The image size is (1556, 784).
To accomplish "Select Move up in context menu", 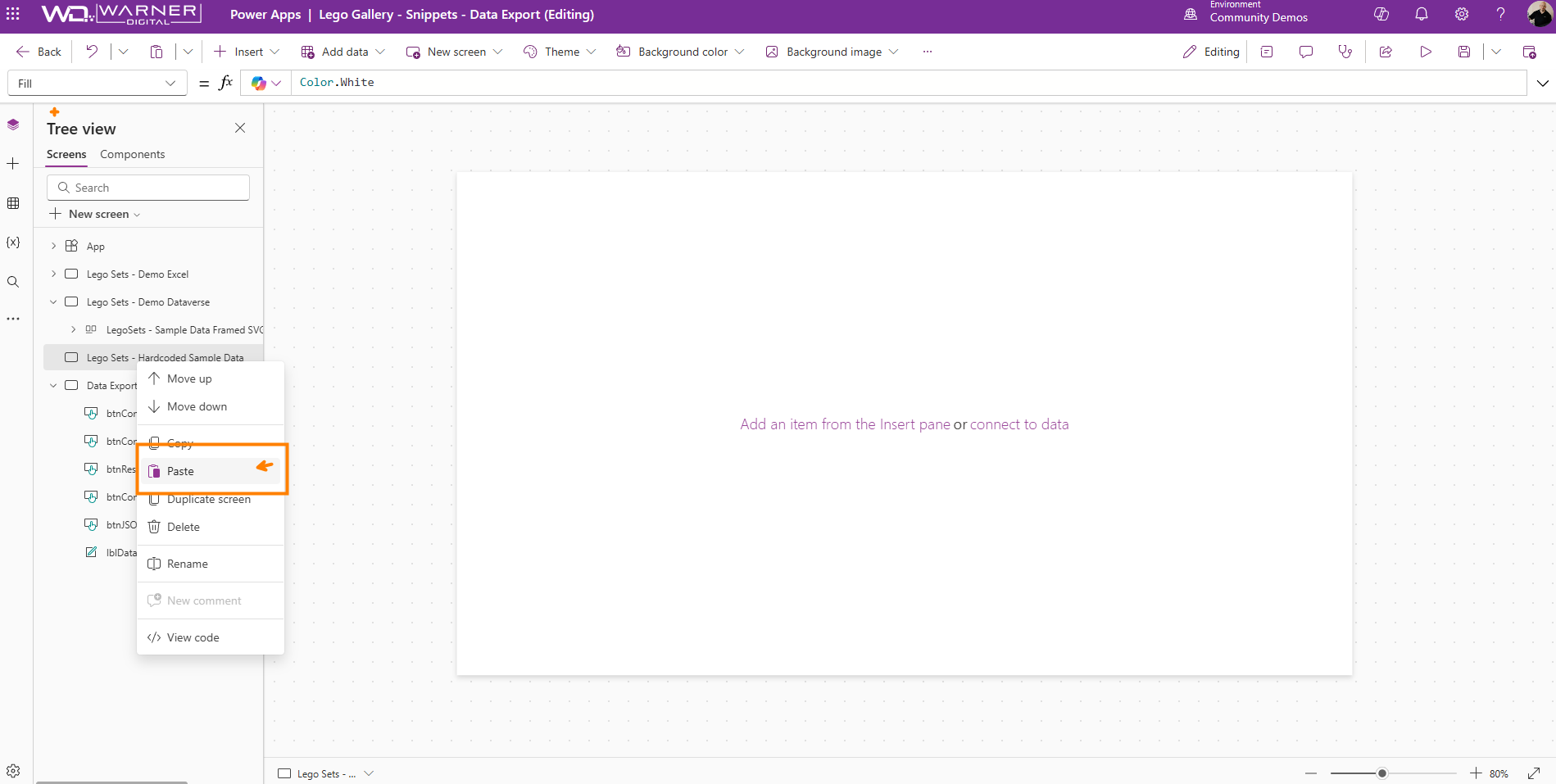I will (211, 378).
